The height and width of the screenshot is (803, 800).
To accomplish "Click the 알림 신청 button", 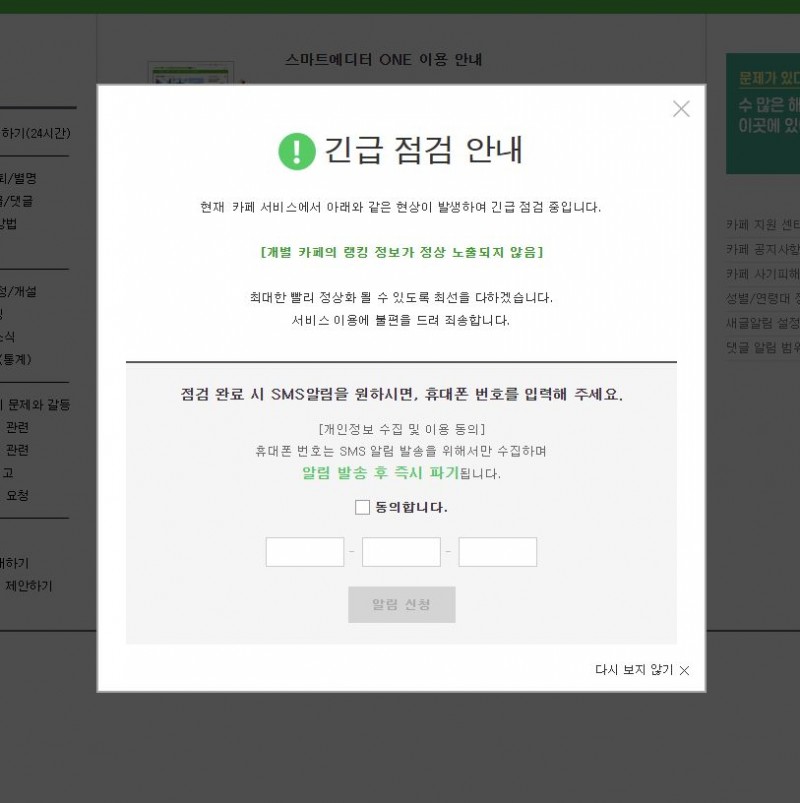I will point(402,604).
